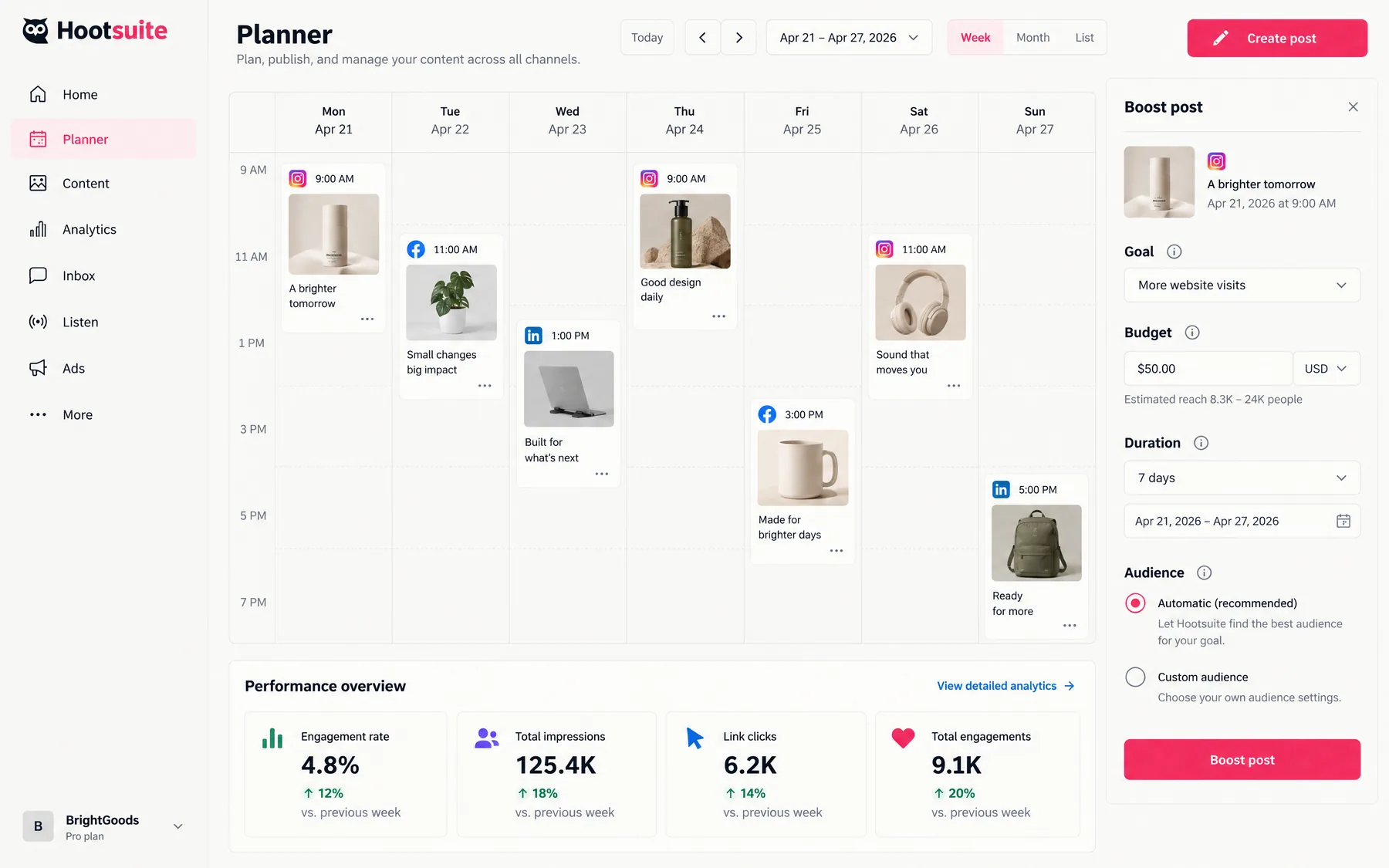The width and height of the screenshot is (1389, 868).
Task: Show info for Goal
Action: (1174, 252)
